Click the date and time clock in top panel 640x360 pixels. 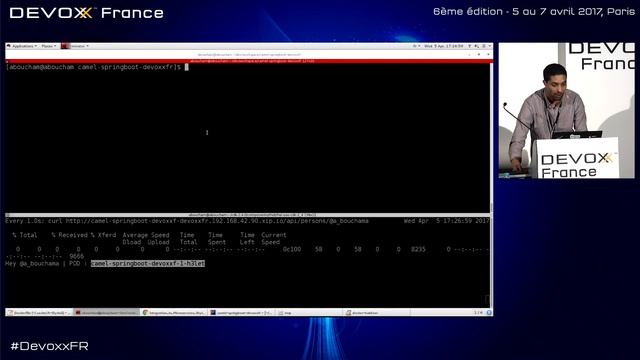pos(444,46)
